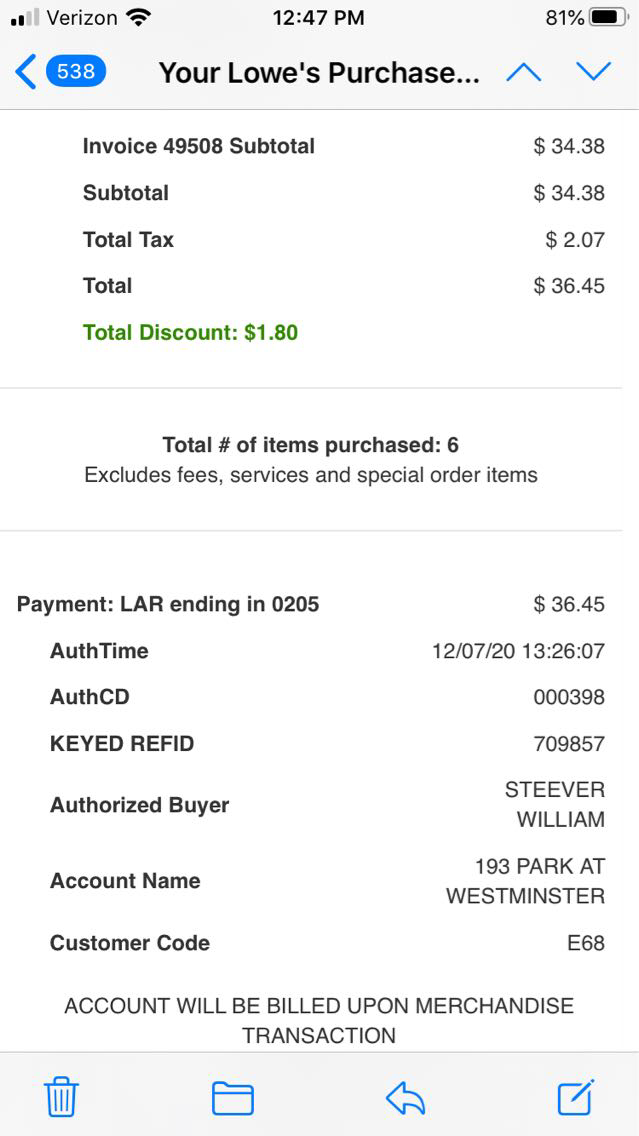Tap the Invoice 49508 Subtotal line
Screen dimensions: 639x1136
(198, 146)
